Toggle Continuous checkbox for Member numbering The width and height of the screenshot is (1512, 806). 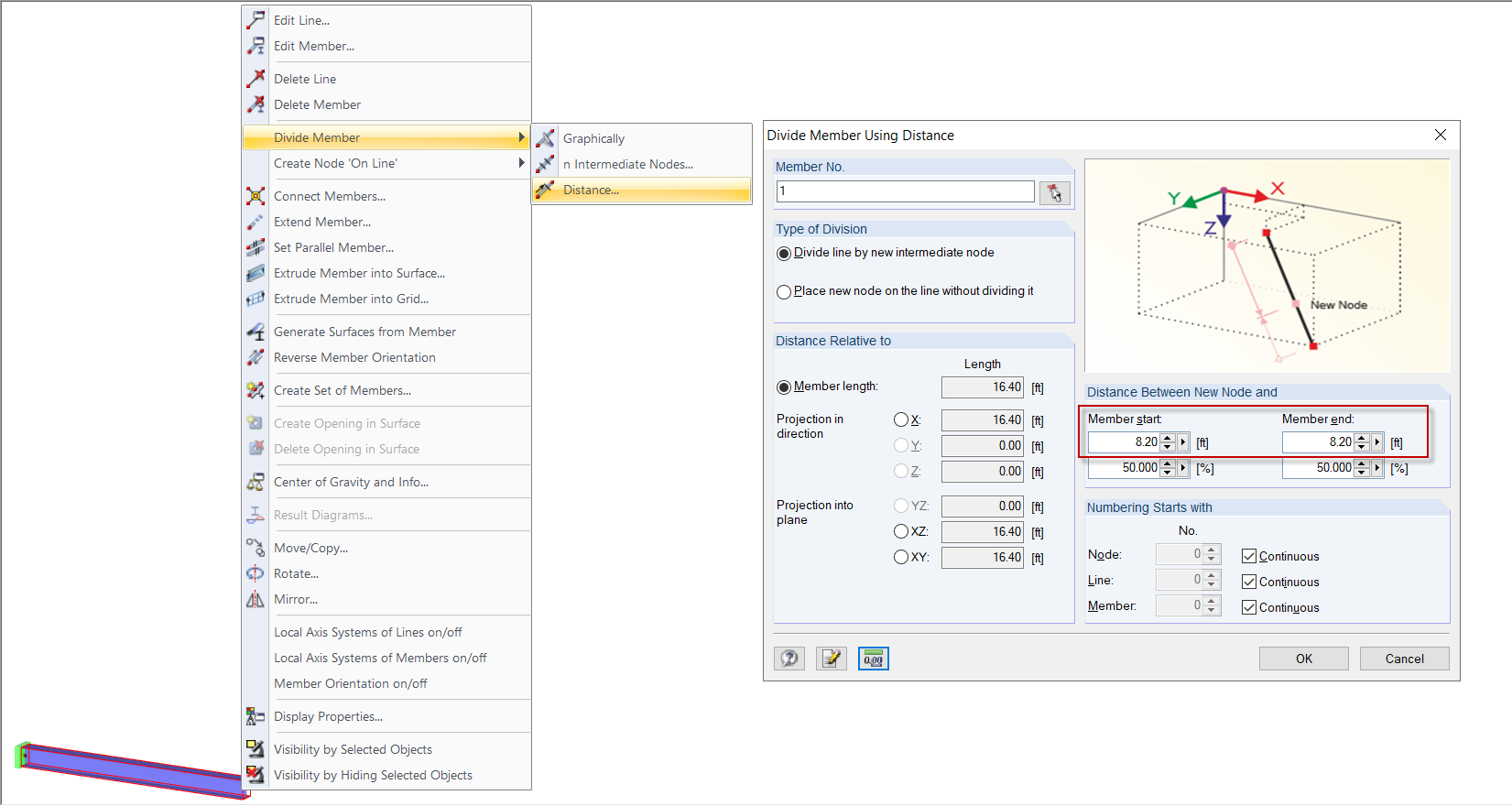1249,607
